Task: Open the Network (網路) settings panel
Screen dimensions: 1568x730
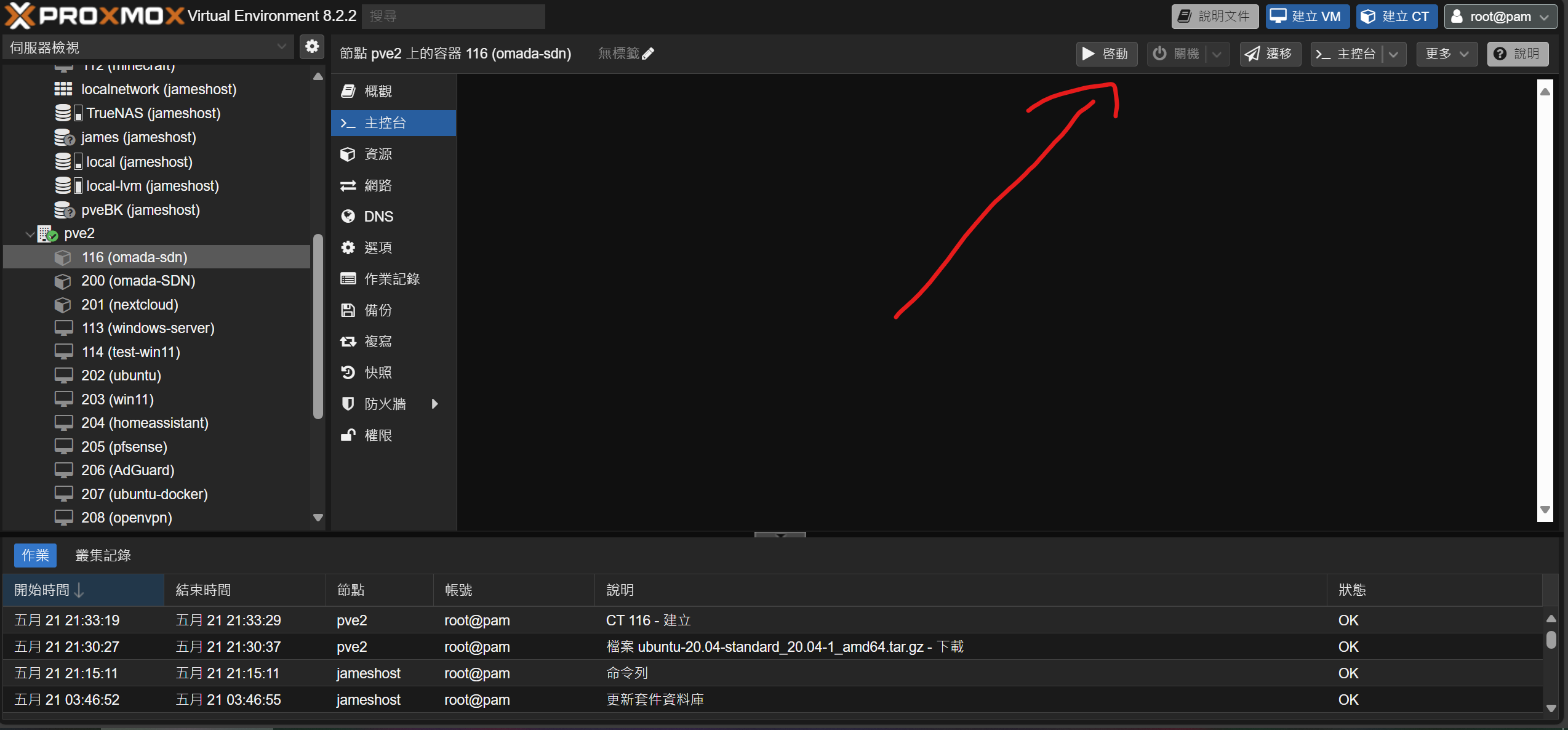Action: coord(378,185)
